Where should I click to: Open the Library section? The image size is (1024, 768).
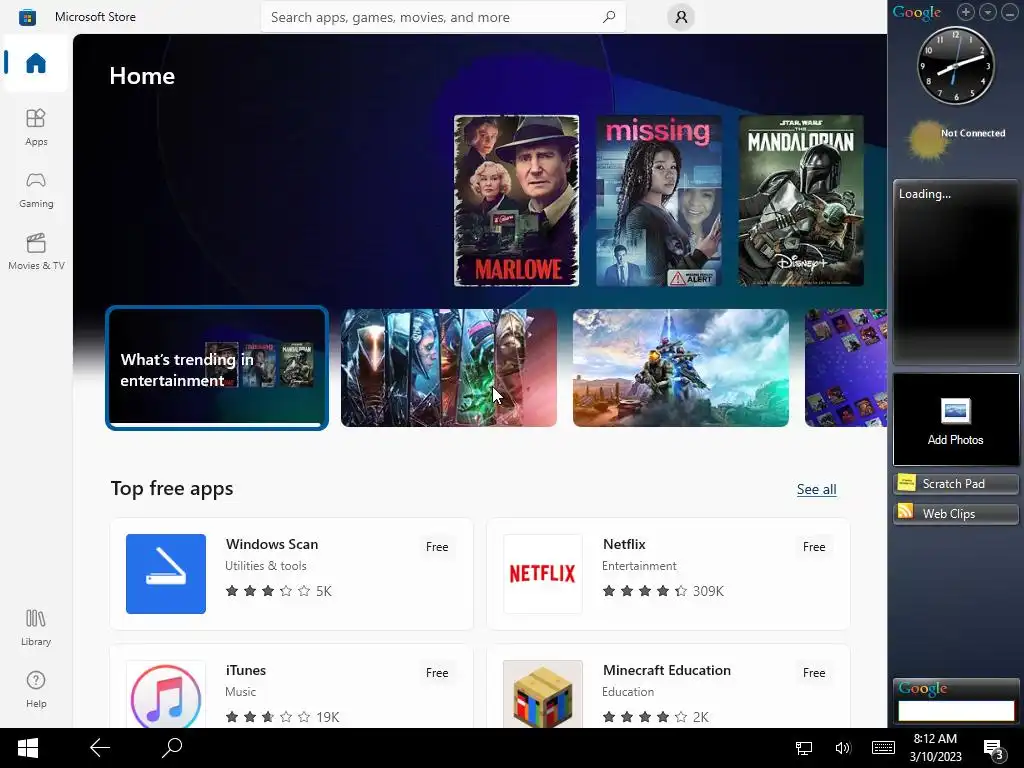pos(36,628)
